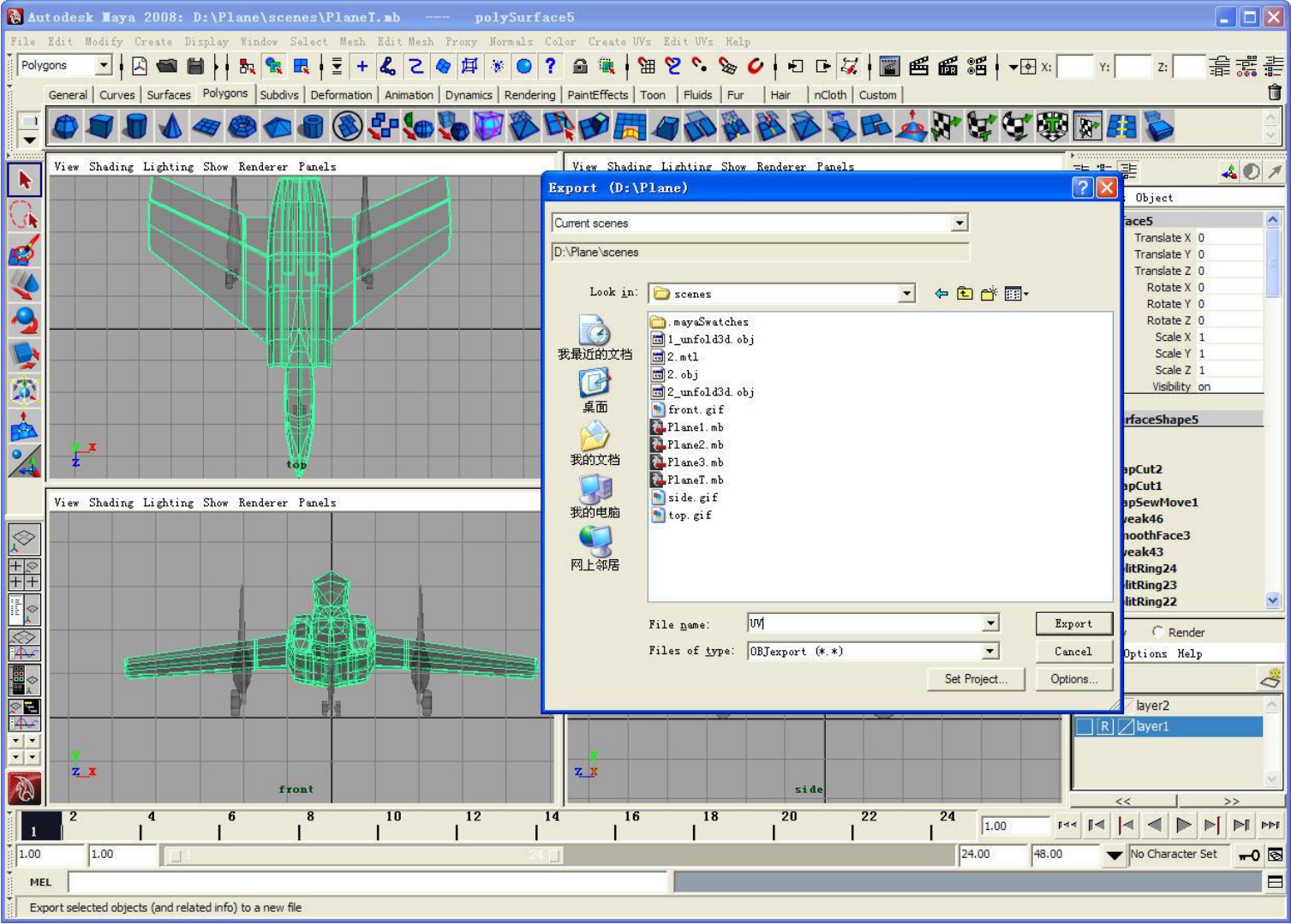This screenshot has width=1291, height=924.
Task: Select the Paint Selection tool
Action: click(x=24, y=250)
